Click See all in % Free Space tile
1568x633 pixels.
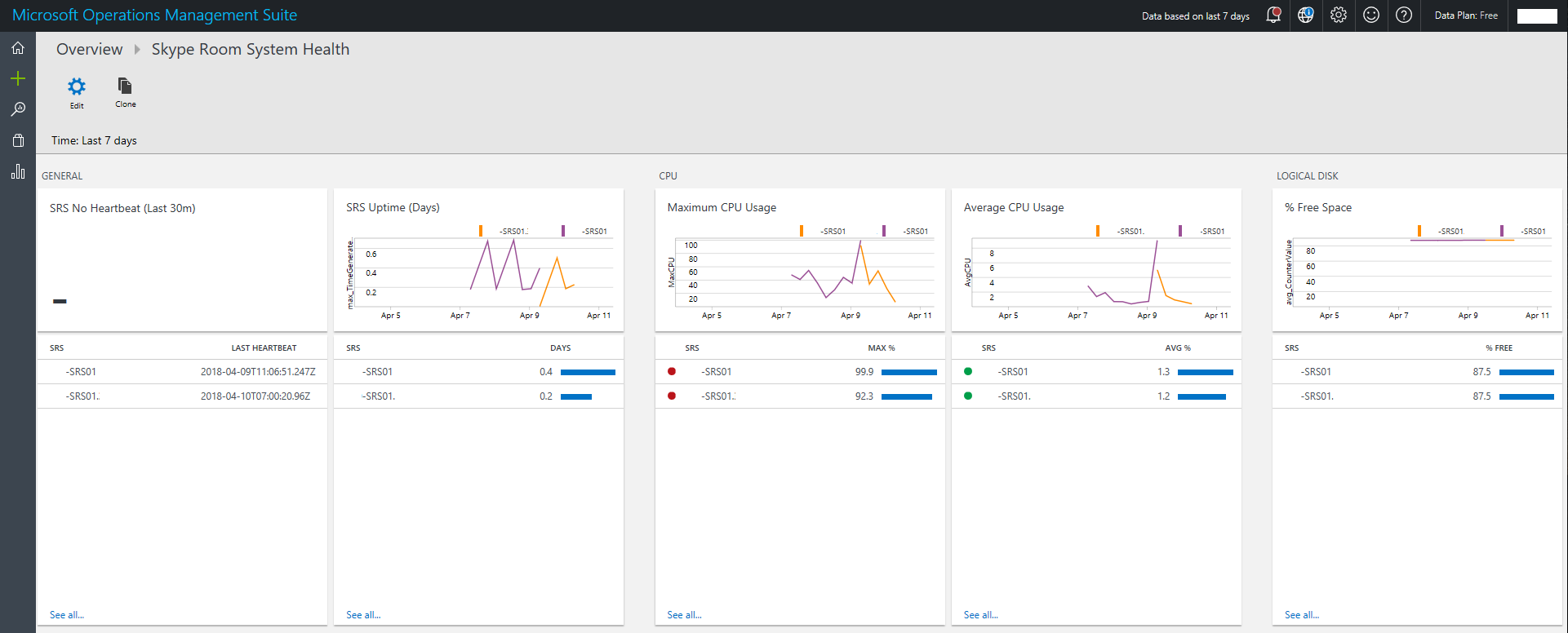1302,615
